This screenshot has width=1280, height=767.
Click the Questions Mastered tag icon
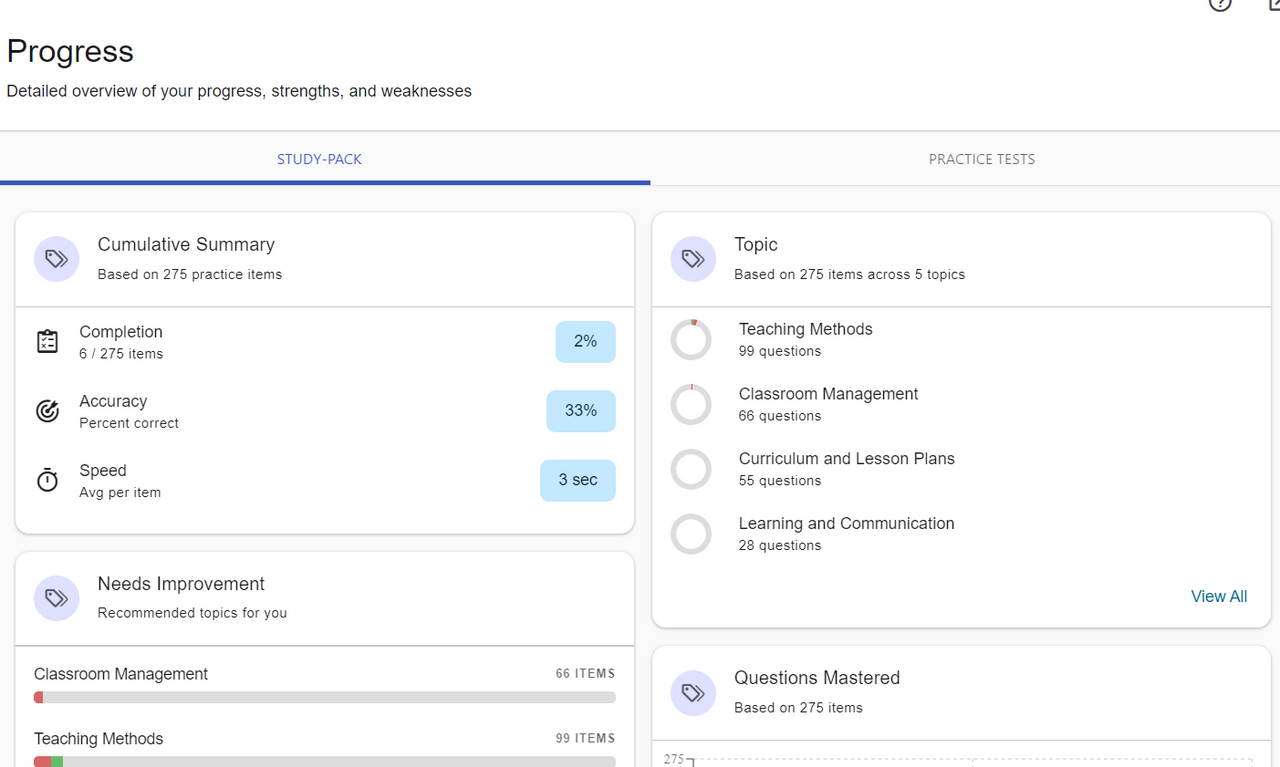693,692
